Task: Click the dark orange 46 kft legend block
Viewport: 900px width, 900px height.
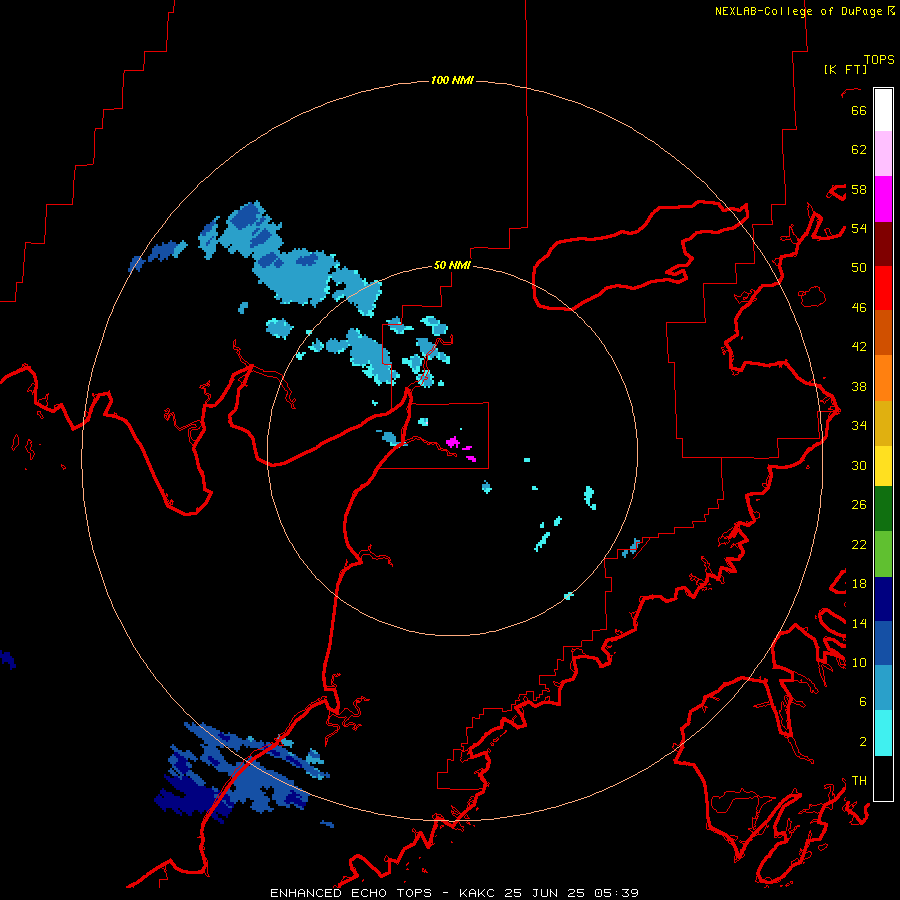Action: coord(883,333)
